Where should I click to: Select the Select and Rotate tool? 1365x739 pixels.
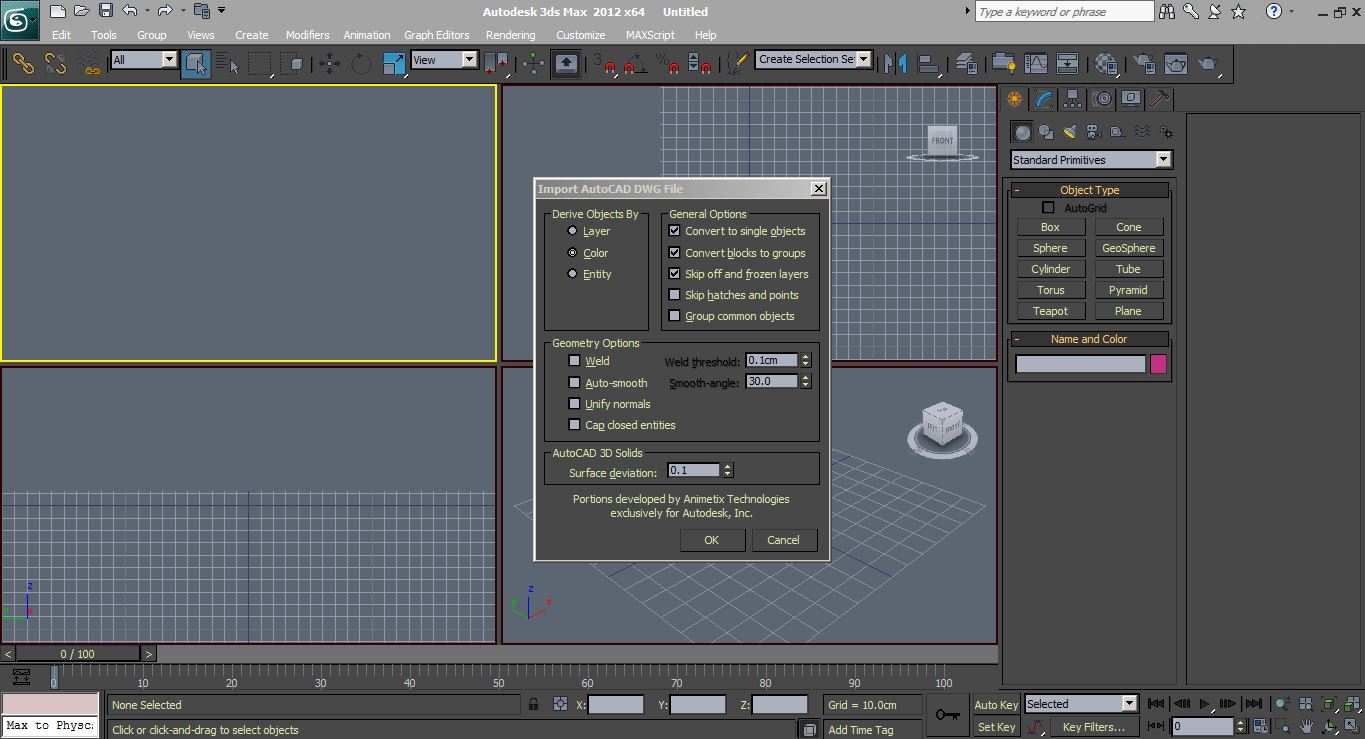tap(361, 64)
